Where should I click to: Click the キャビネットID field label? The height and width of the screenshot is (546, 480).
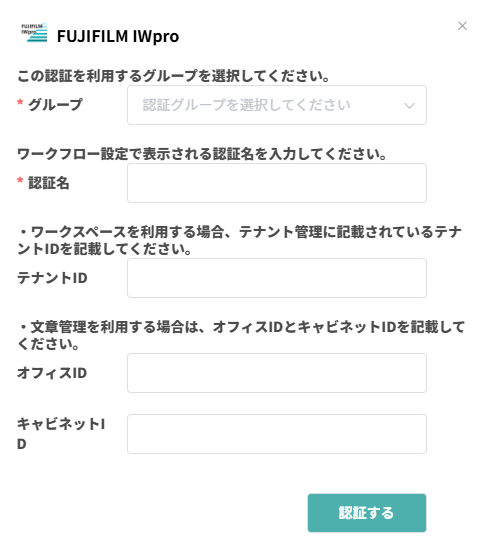coord(61,434)
